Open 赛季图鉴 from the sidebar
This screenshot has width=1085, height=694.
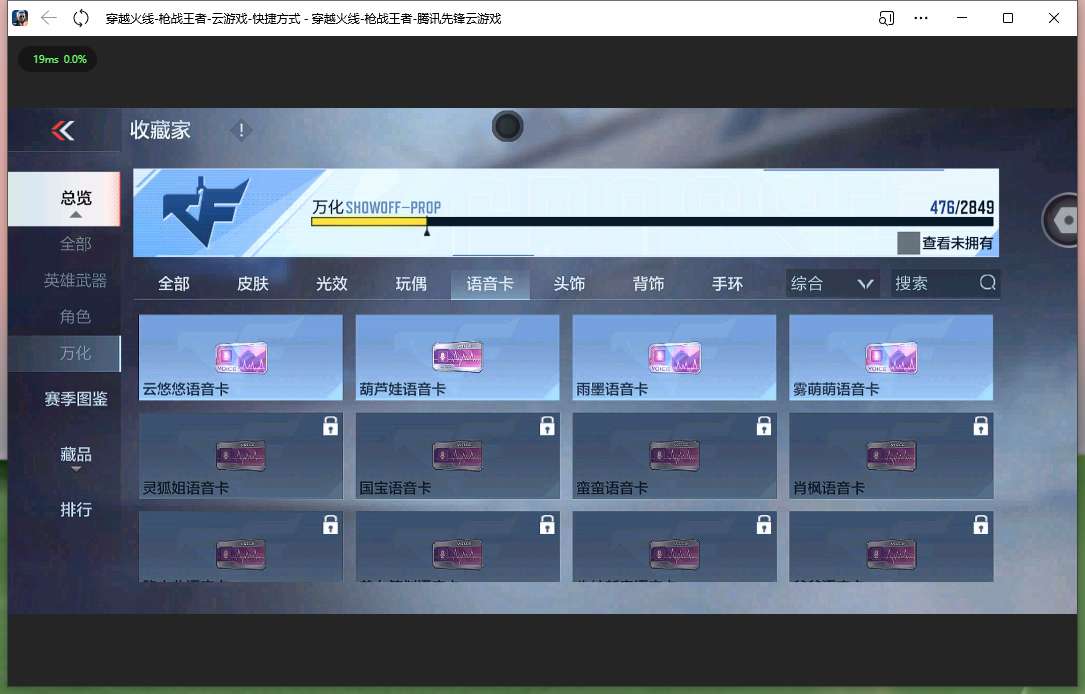[76, 399]
